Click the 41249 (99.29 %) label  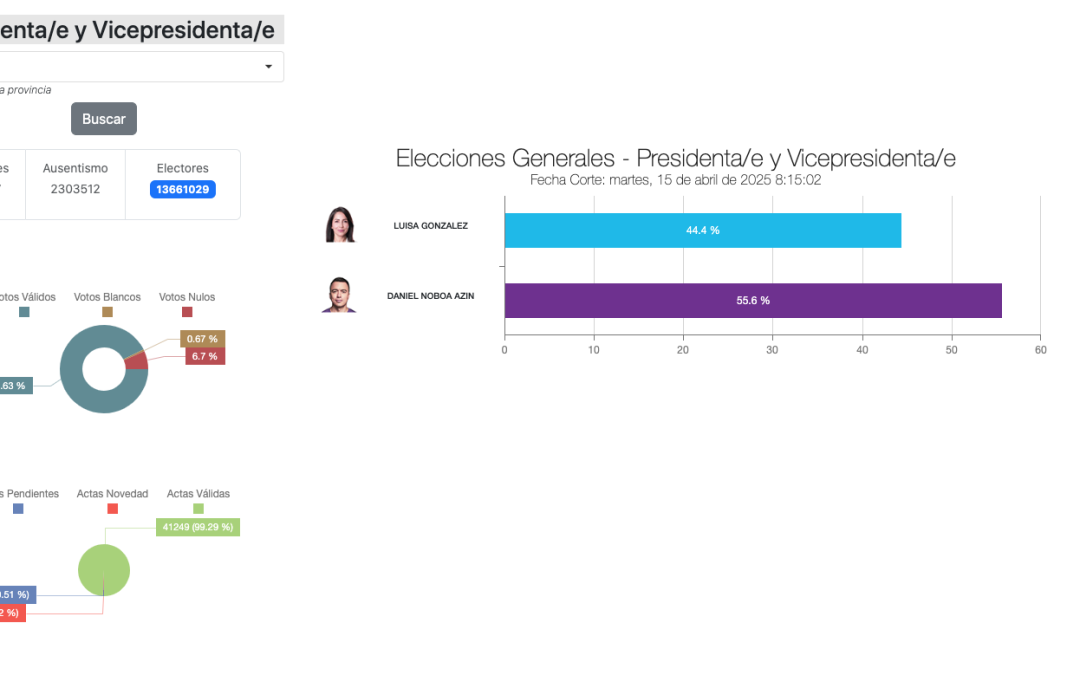(198, 527)
